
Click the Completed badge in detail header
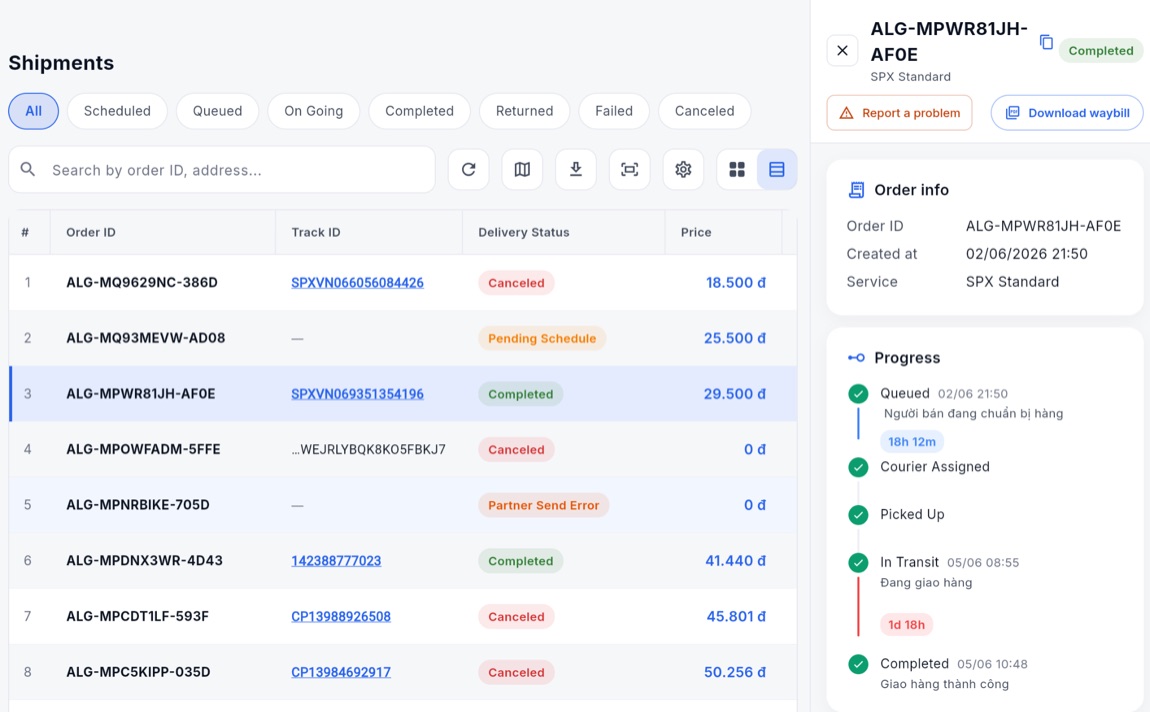click(1101, 51)
